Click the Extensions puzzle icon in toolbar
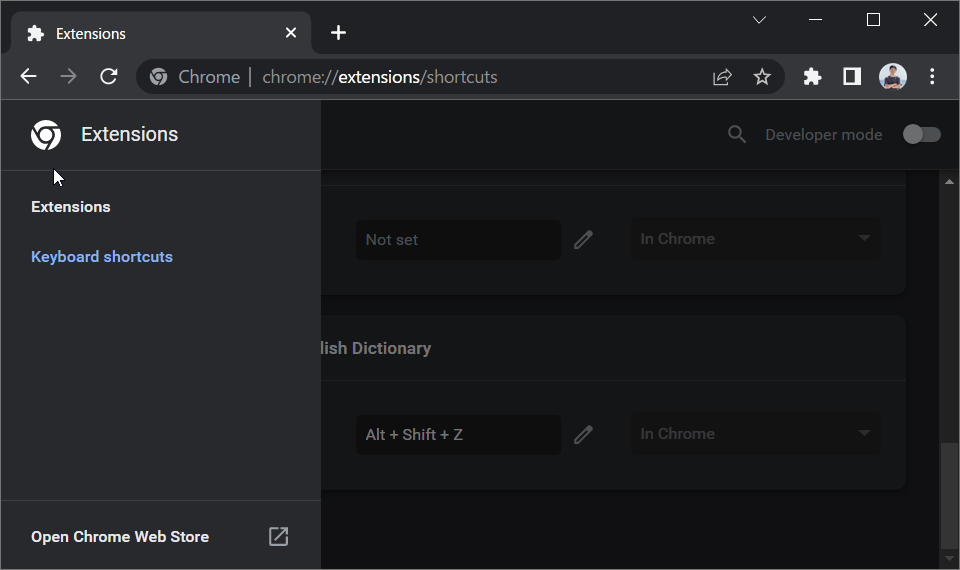 pos(812,77)
